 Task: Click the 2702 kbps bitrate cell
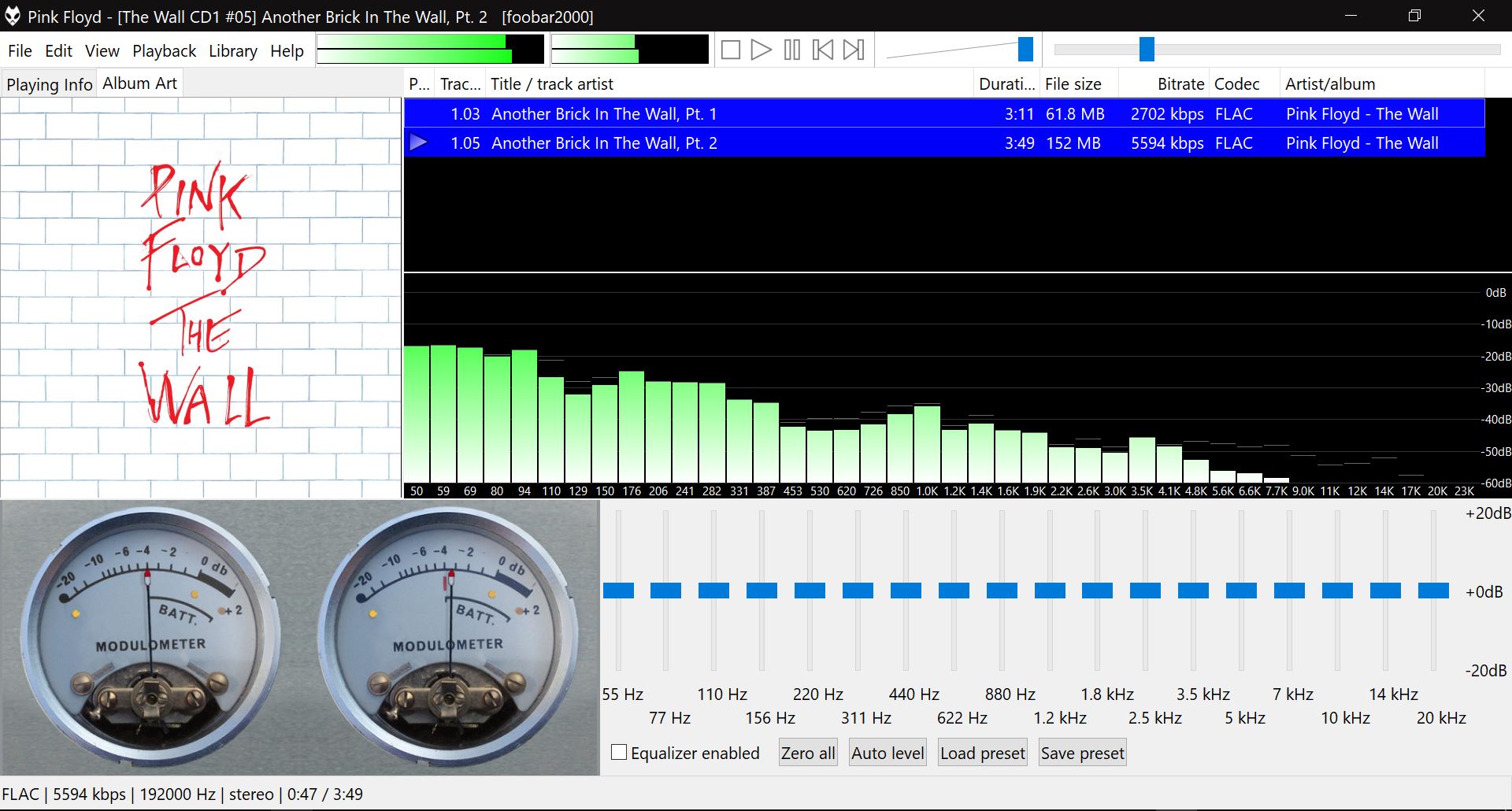click(1167, 113)
